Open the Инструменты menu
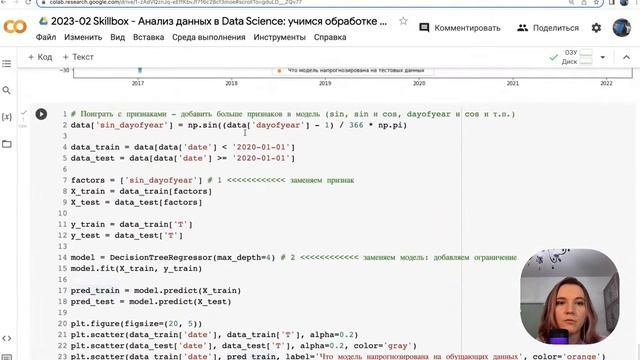The height and width of the screenshot is (360, 640). [x=280, y=37]
